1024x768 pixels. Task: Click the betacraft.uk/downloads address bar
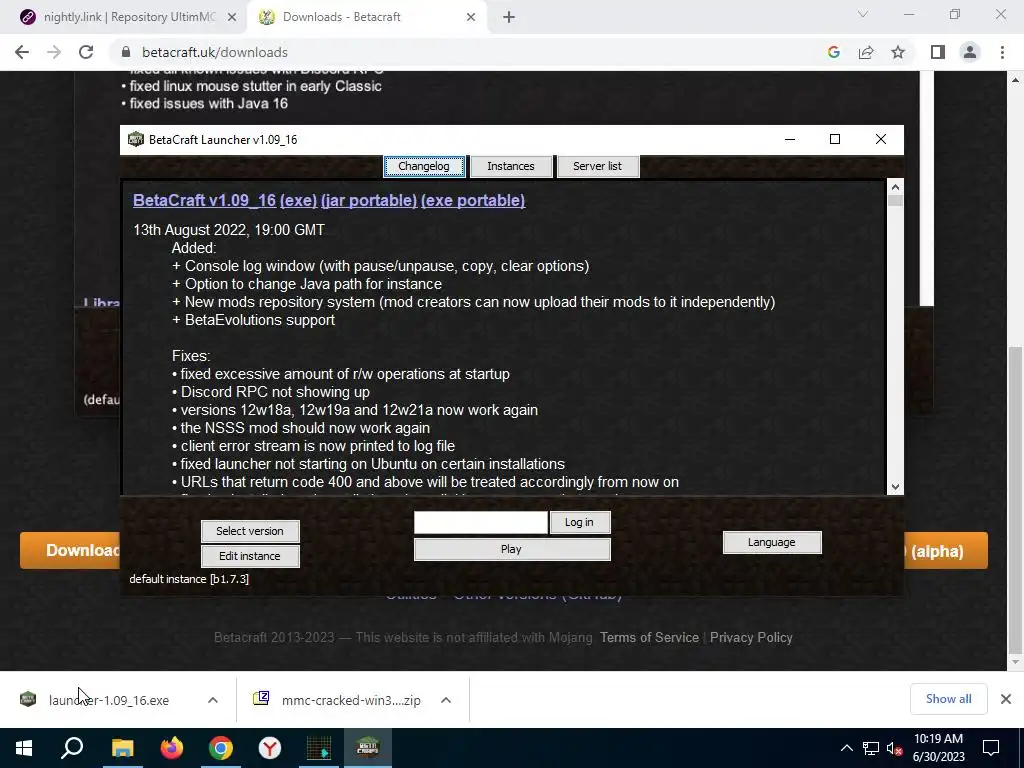(x=457, y=52)
